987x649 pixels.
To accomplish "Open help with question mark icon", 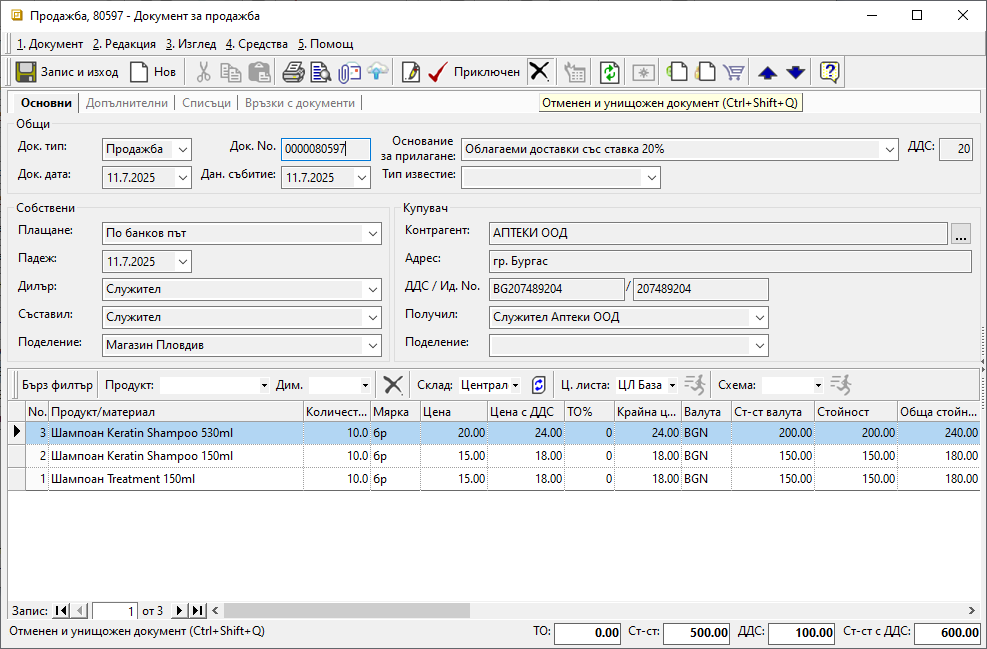I will coord(830,72).
